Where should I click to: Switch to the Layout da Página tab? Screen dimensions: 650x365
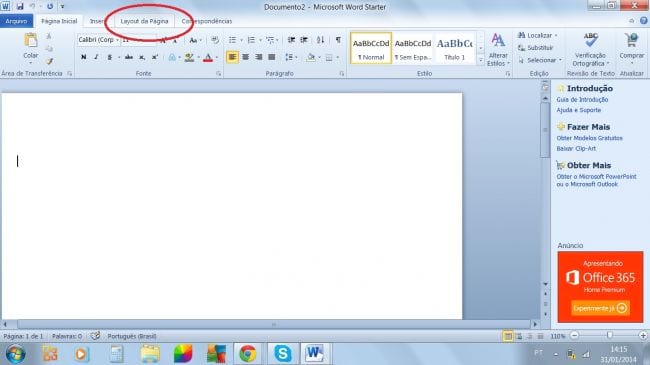144,21
